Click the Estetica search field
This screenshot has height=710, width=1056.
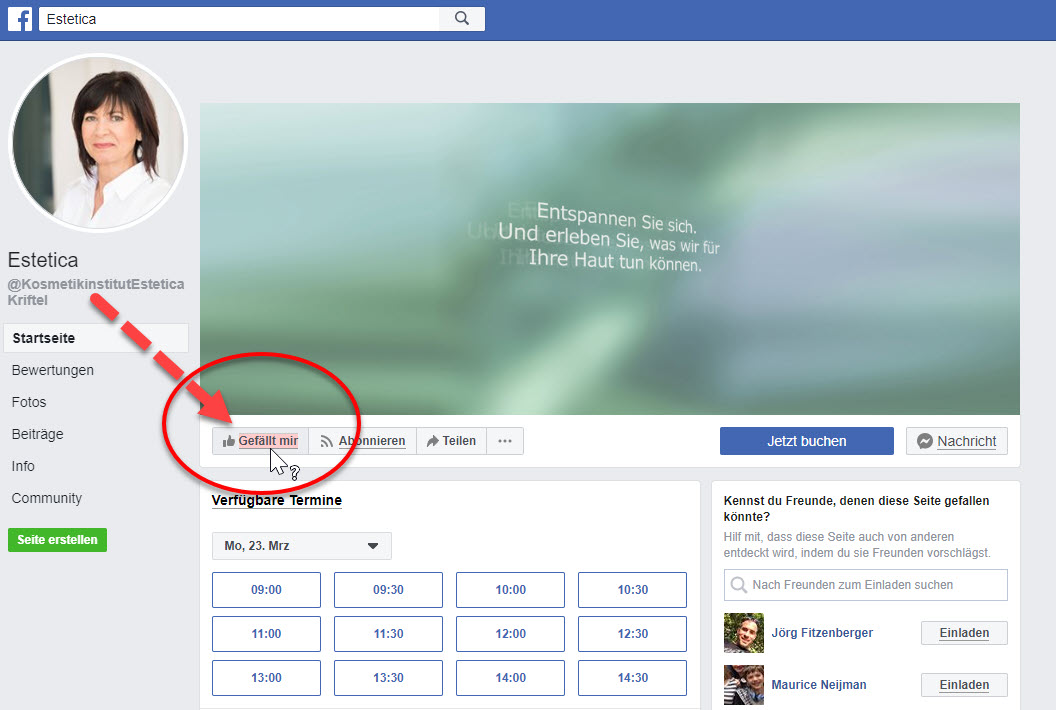[x=239, y=19]
